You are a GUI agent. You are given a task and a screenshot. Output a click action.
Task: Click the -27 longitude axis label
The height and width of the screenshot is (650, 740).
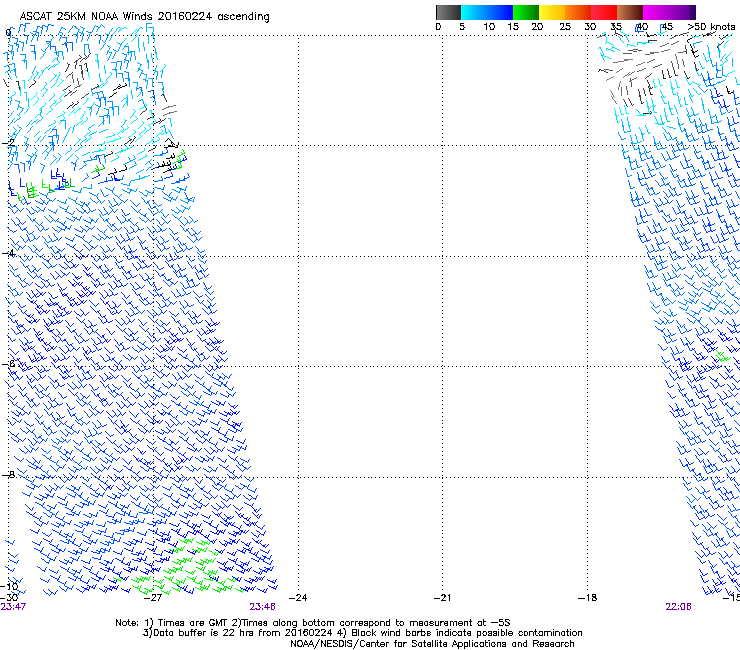(153, 598)
